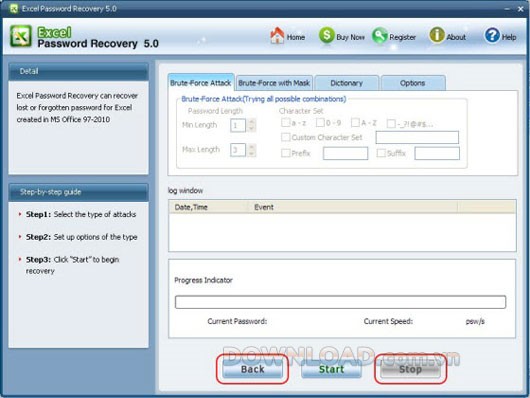Click the Buy Now dollar icon

(x=327, y=35)
